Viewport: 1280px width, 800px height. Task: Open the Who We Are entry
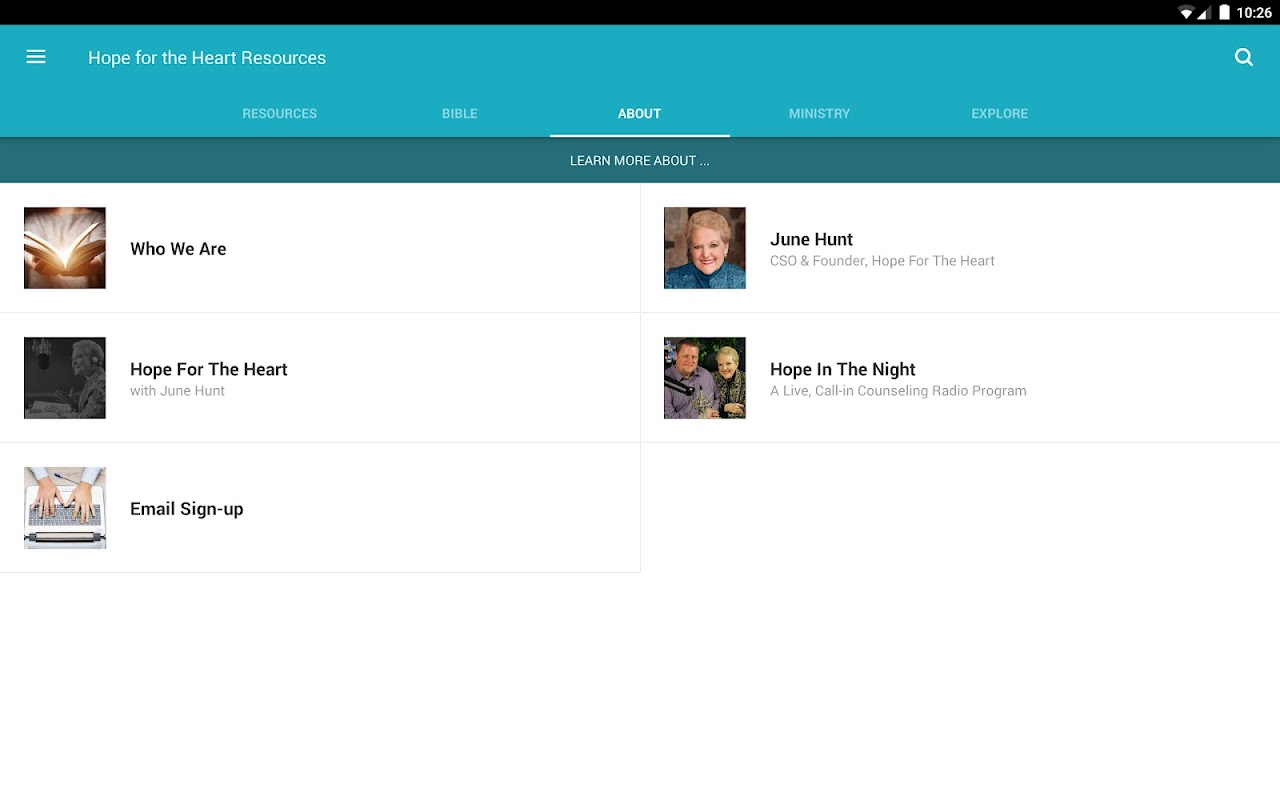320,248
